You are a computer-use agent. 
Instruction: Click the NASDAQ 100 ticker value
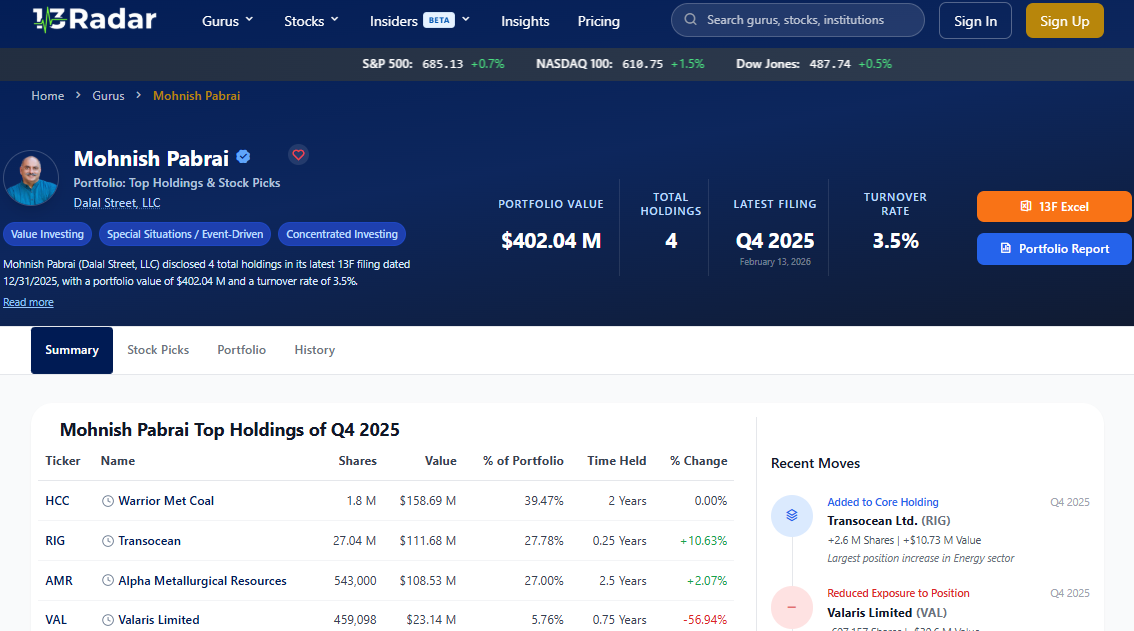click(x=642, y=64)
